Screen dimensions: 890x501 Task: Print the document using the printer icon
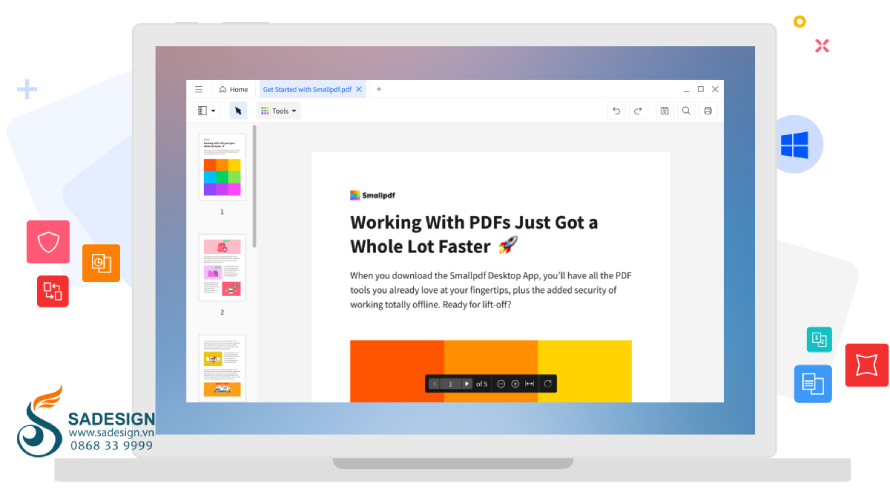[x=708, y=111]
